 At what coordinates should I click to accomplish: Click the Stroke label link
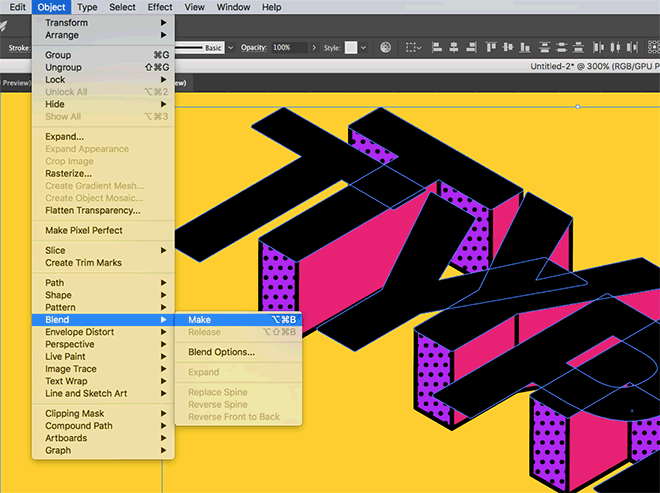point(19,47)
